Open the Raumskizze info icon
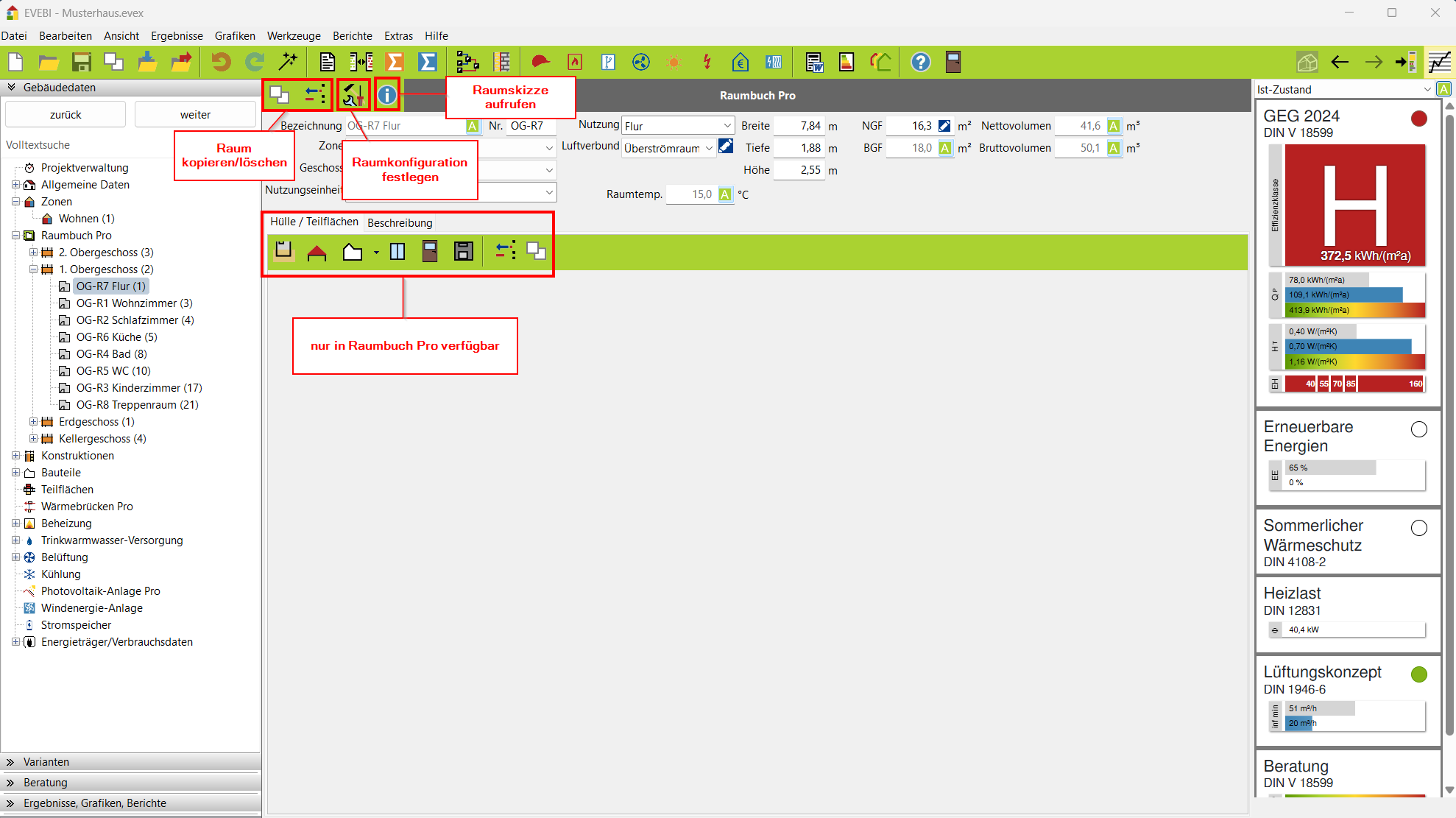The height and width of the screenshot is (818, 1456). (x=387, y=94)
